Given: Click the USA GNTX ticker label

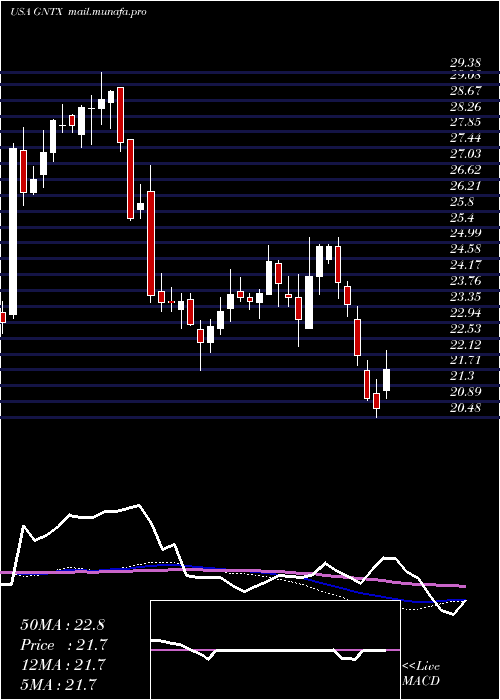Looking at the screenshot, I should tap(38, 12).
